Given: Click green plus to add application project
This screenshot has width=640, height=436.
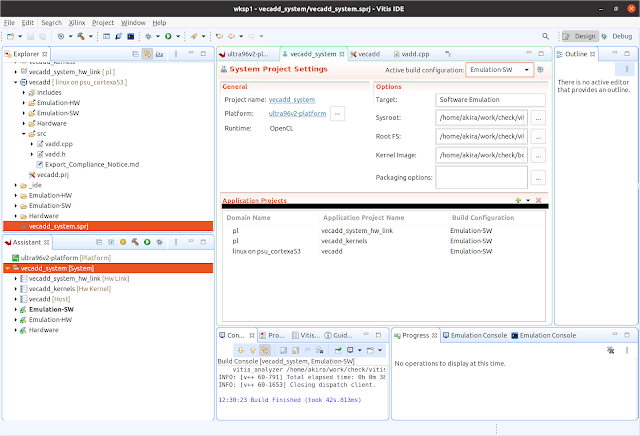Looking at the screenshot, I should (518, 200).
